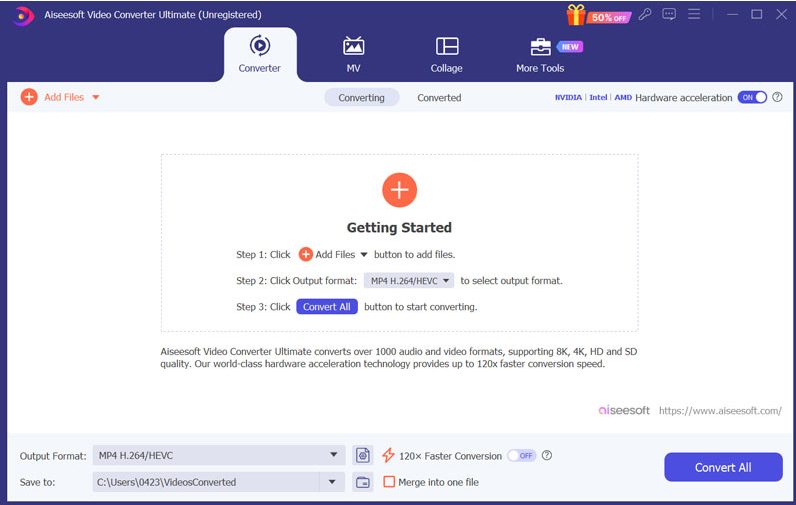The width and height of the screenshot is (796, 505).
Task: Toggle Hardware acceleration ON switch
Action: point(752,97)
